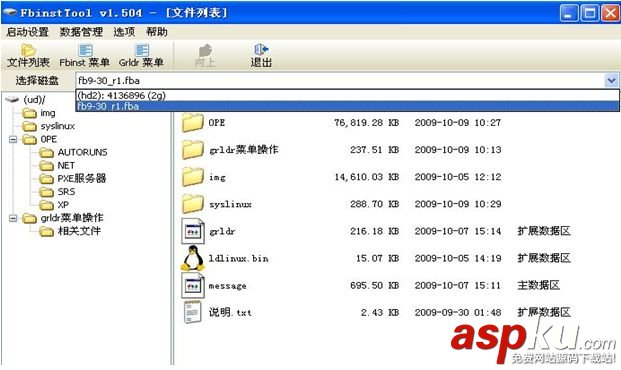Select the (hd2): 4136896 (2g) disk option
The width and height of the screenshot is (621, 370).
[347, 95]
